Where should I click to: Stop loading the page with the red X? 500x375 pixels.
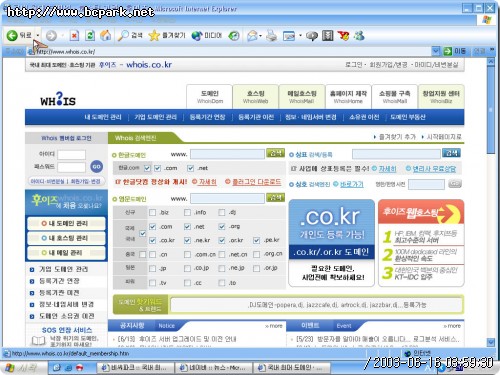[x=74, y=35]
